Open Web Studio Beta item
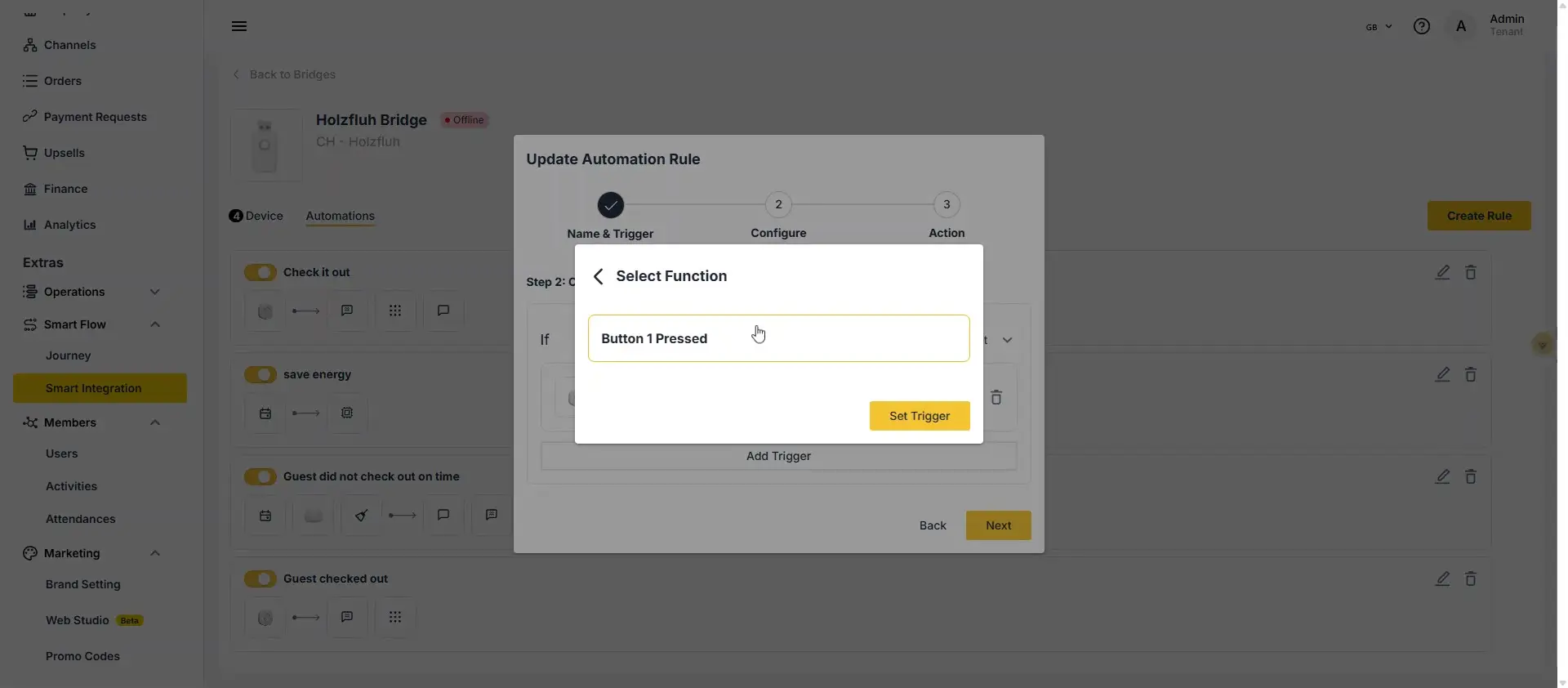 [94, 620]
